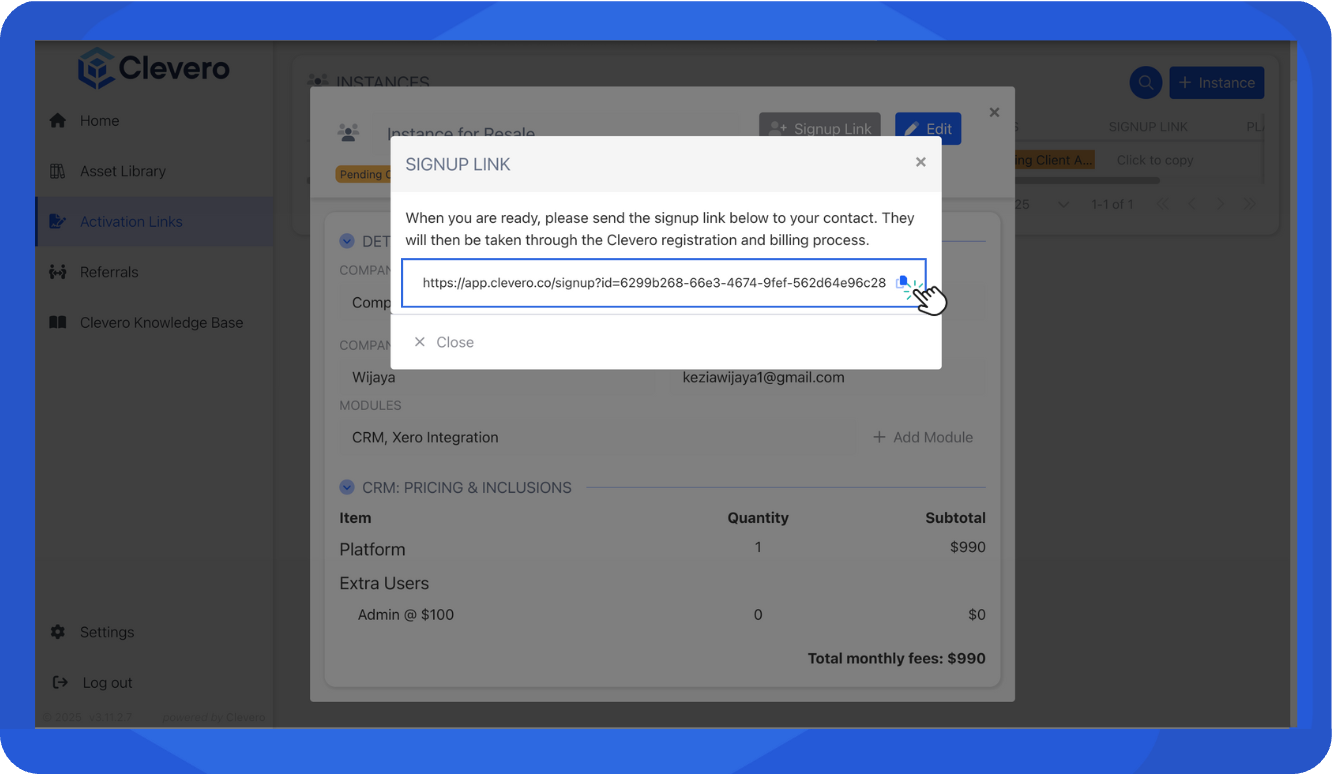Click the 'Admin @ $100' row label

pyautogui.click(x=406, y=615)
